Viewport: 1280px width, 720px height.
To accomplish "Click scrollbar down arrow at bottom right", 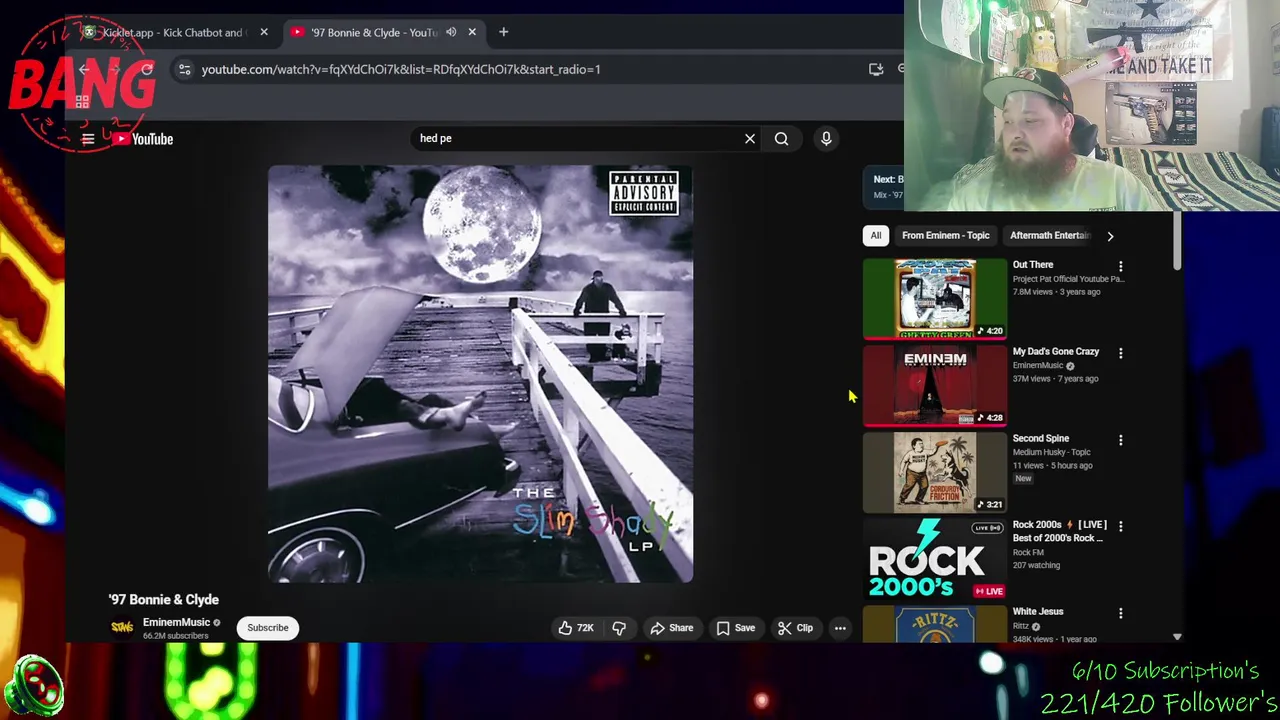I will (1177, 637).
